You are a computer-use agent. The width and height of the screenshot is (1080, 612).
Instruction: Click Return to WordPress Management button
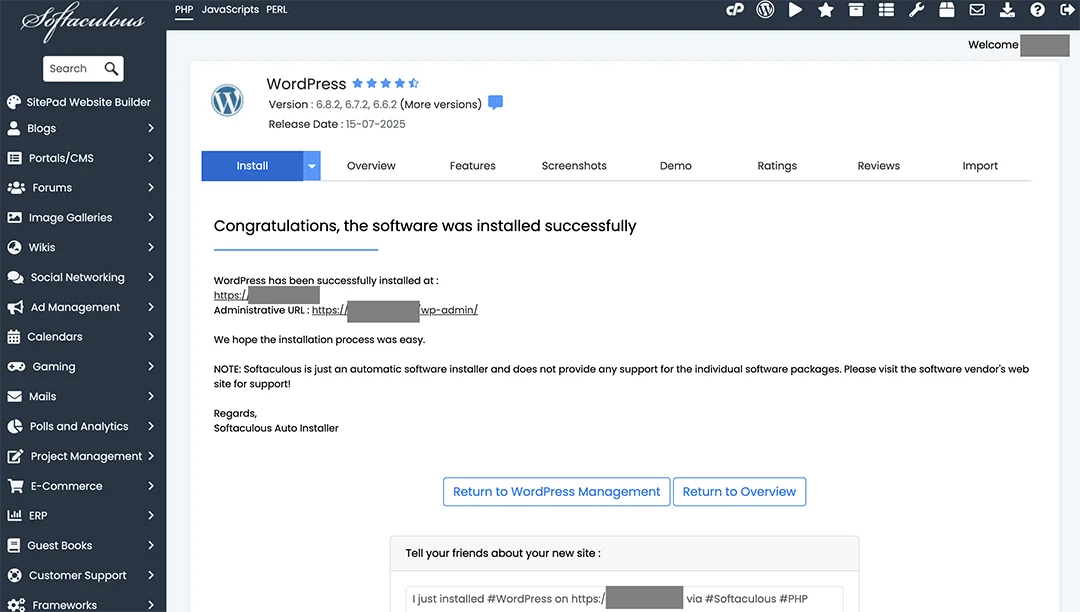pos(557,492)
